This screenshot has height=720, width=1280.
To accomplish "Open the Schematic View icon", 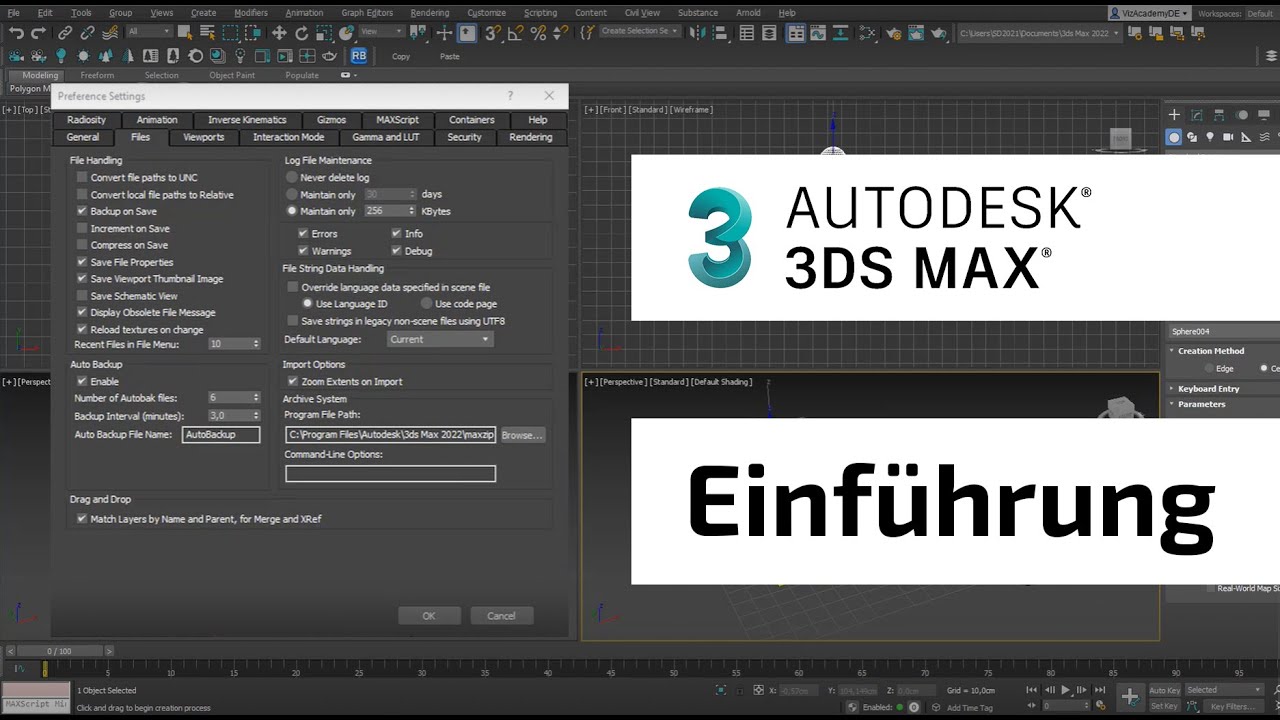I will tap(865, 33).
